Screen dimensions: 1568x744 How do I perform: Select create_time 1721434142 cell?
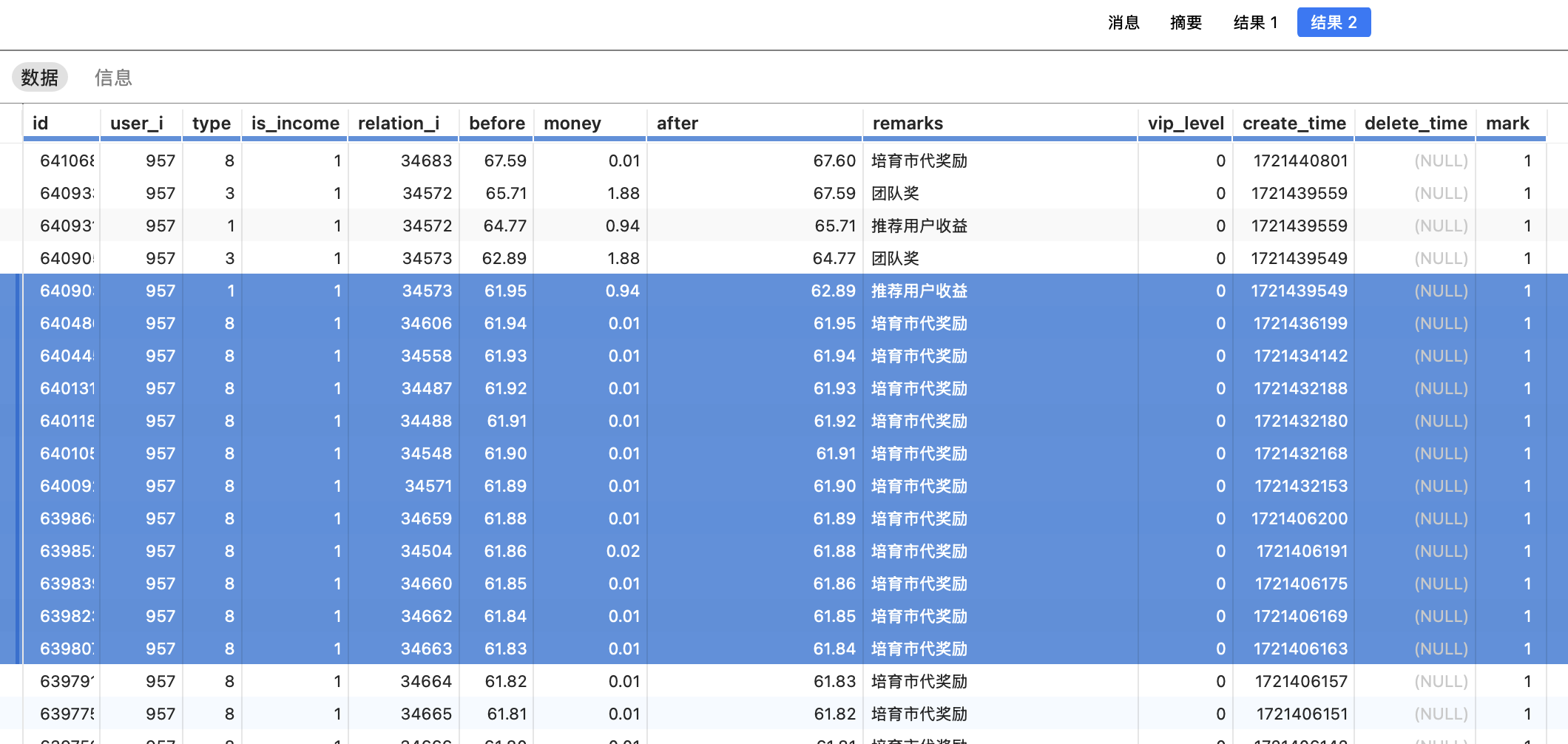1300,356
